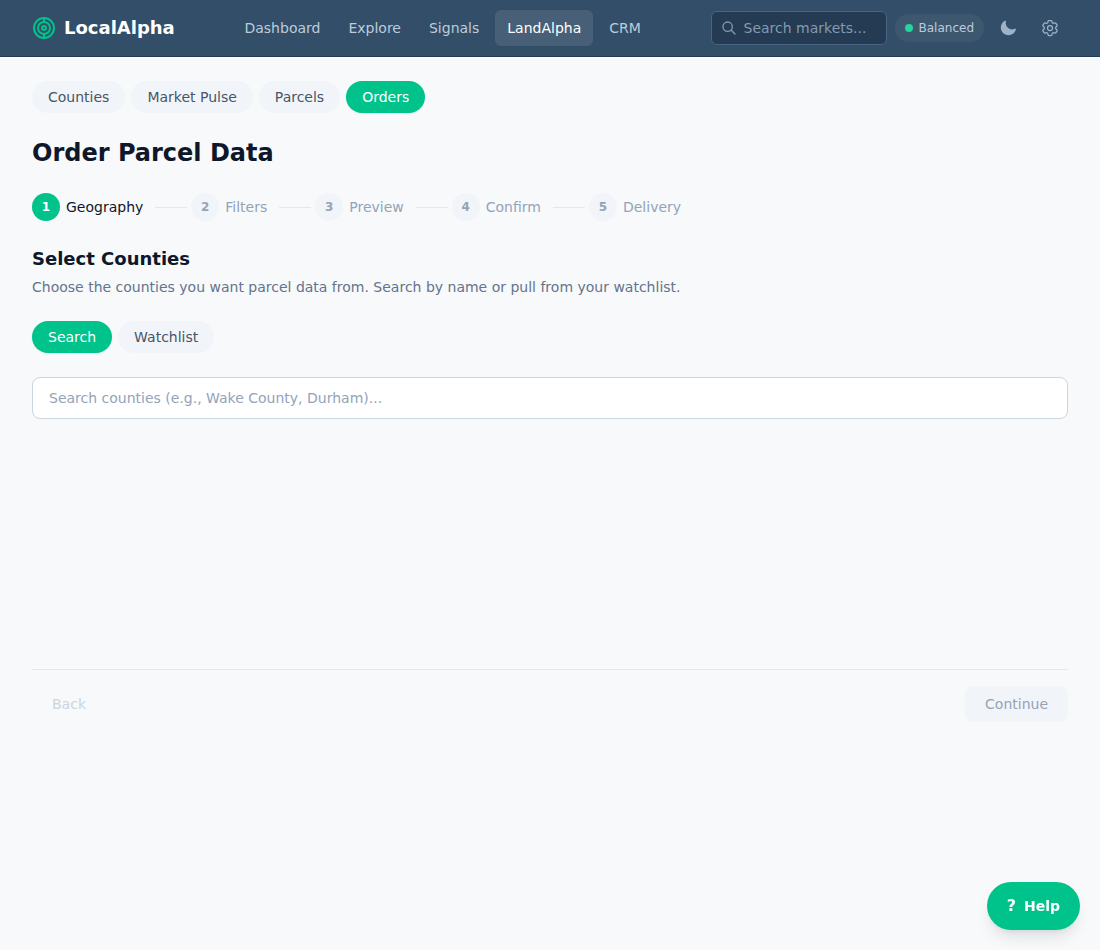Focus the Search markets field

pyautogui.click(x=798, y=28)
